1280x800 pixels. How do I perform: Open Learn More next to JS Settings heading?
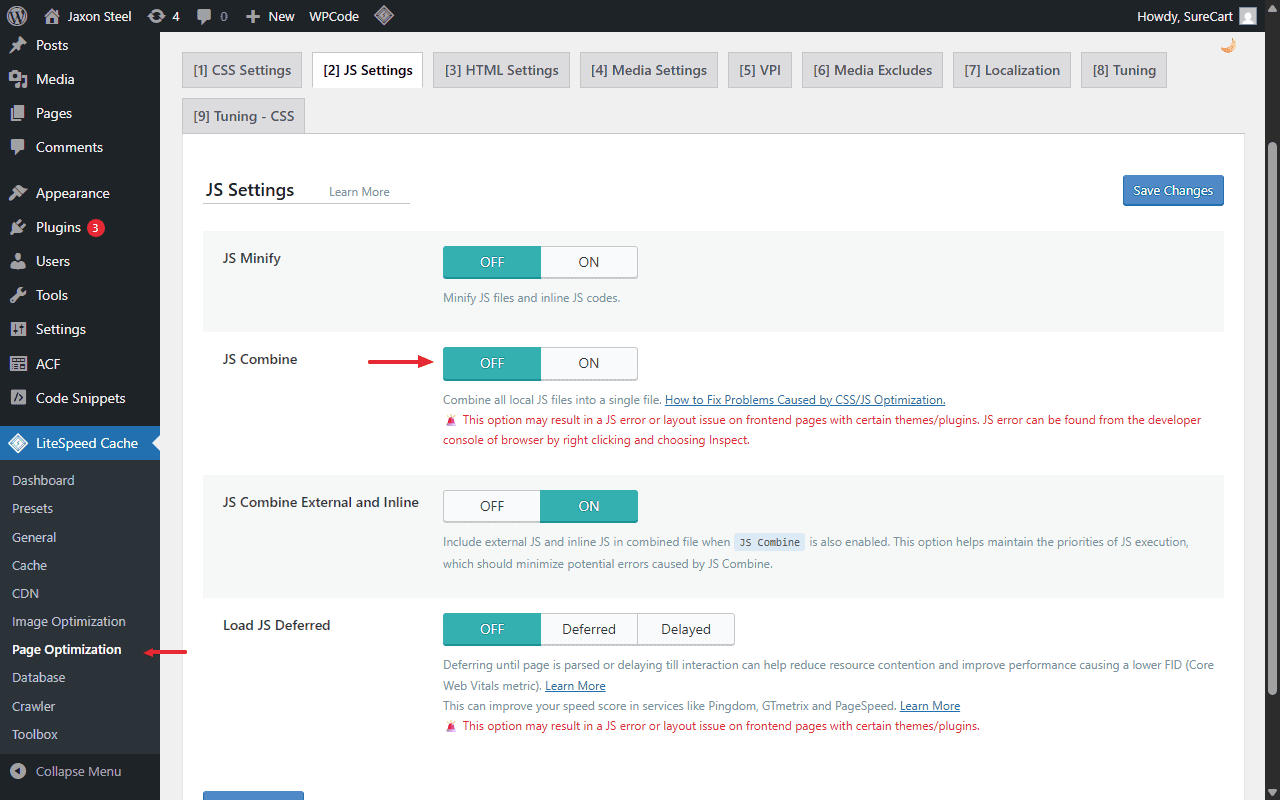point(359,192)
